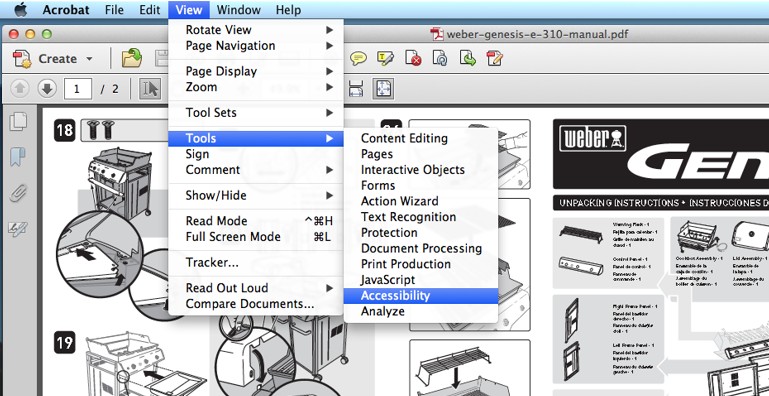Select Interactive Objects in Tools submenu
Image resolution: width=769 pixels, height=396 pixels.
pyautogui.click(x=421, y=170)
